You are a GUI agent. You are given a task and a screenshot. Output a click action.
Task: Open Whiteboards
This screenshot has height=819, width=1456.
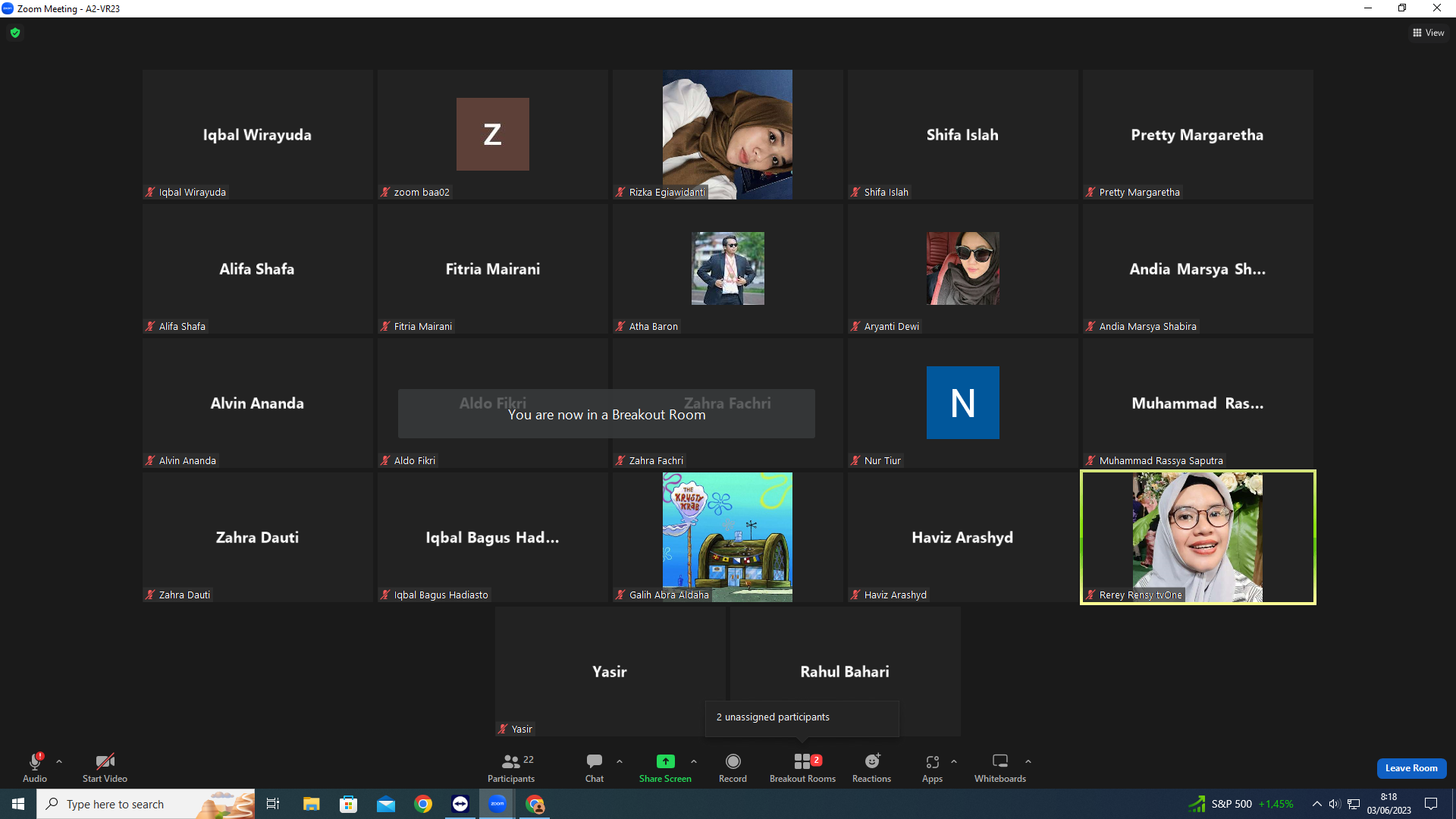tap(1000, 767)
